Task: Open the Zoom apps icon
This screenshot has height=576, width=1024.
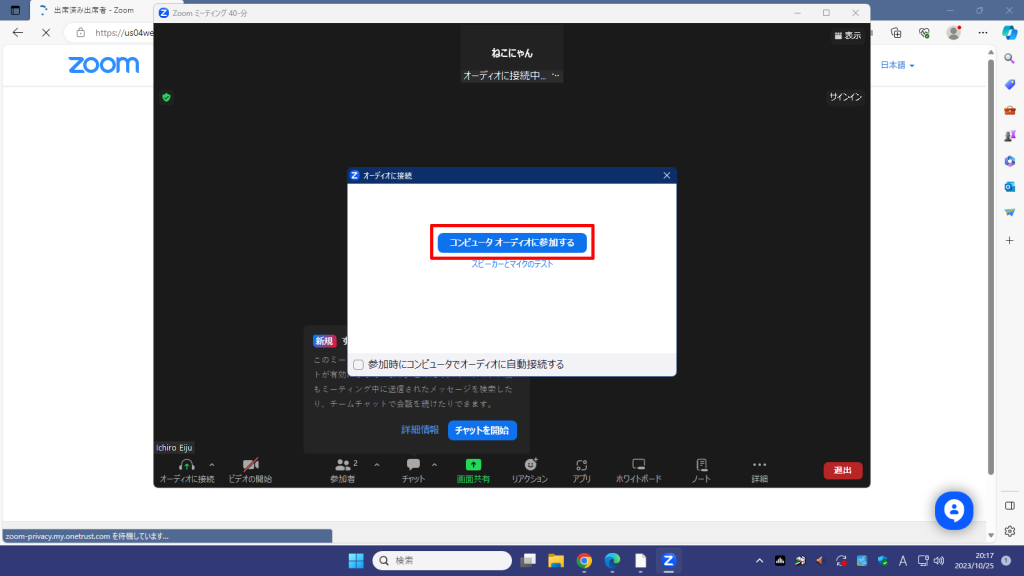Action: [x=581, y=465]
